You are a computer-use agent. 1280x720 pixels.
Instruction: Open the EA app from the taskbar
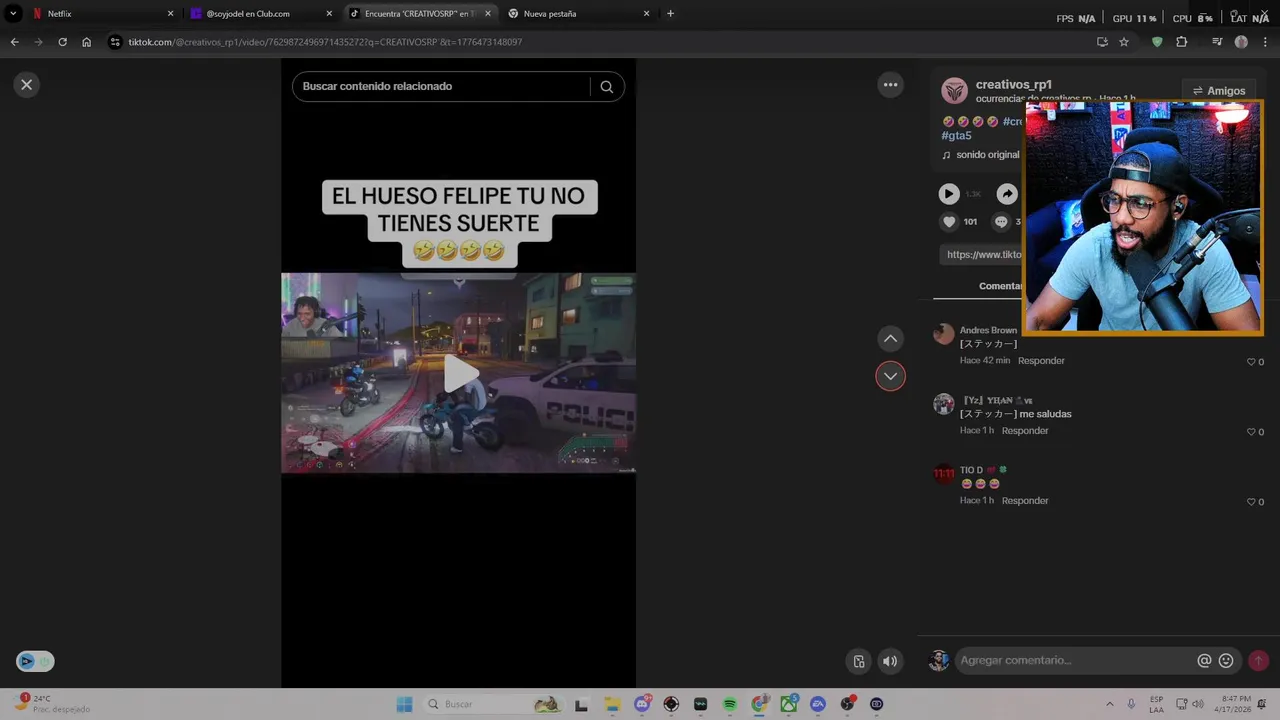[818, 704]
